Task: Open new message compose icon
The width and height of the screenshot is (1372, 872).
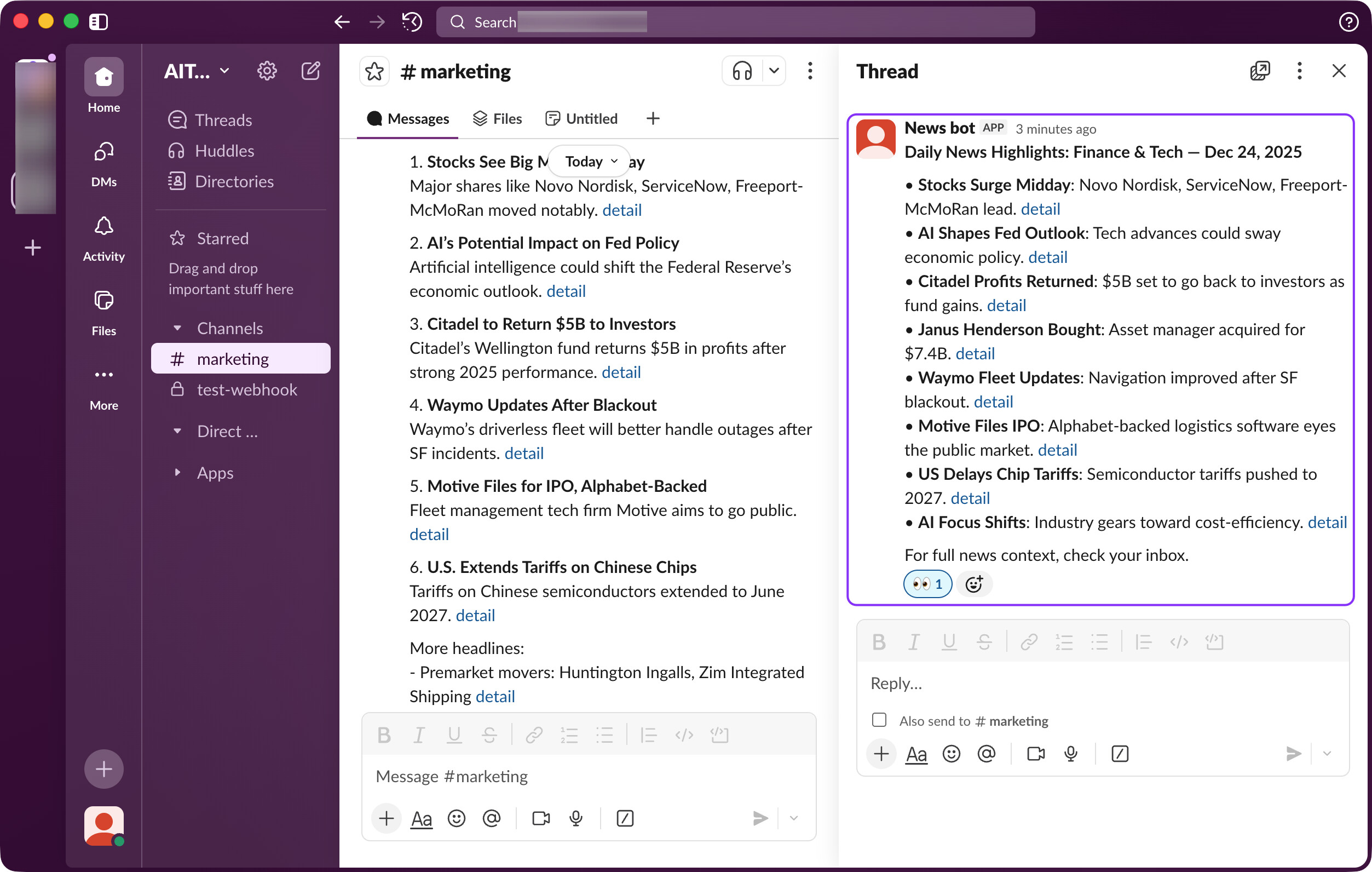Action: [x=310, y=71]
